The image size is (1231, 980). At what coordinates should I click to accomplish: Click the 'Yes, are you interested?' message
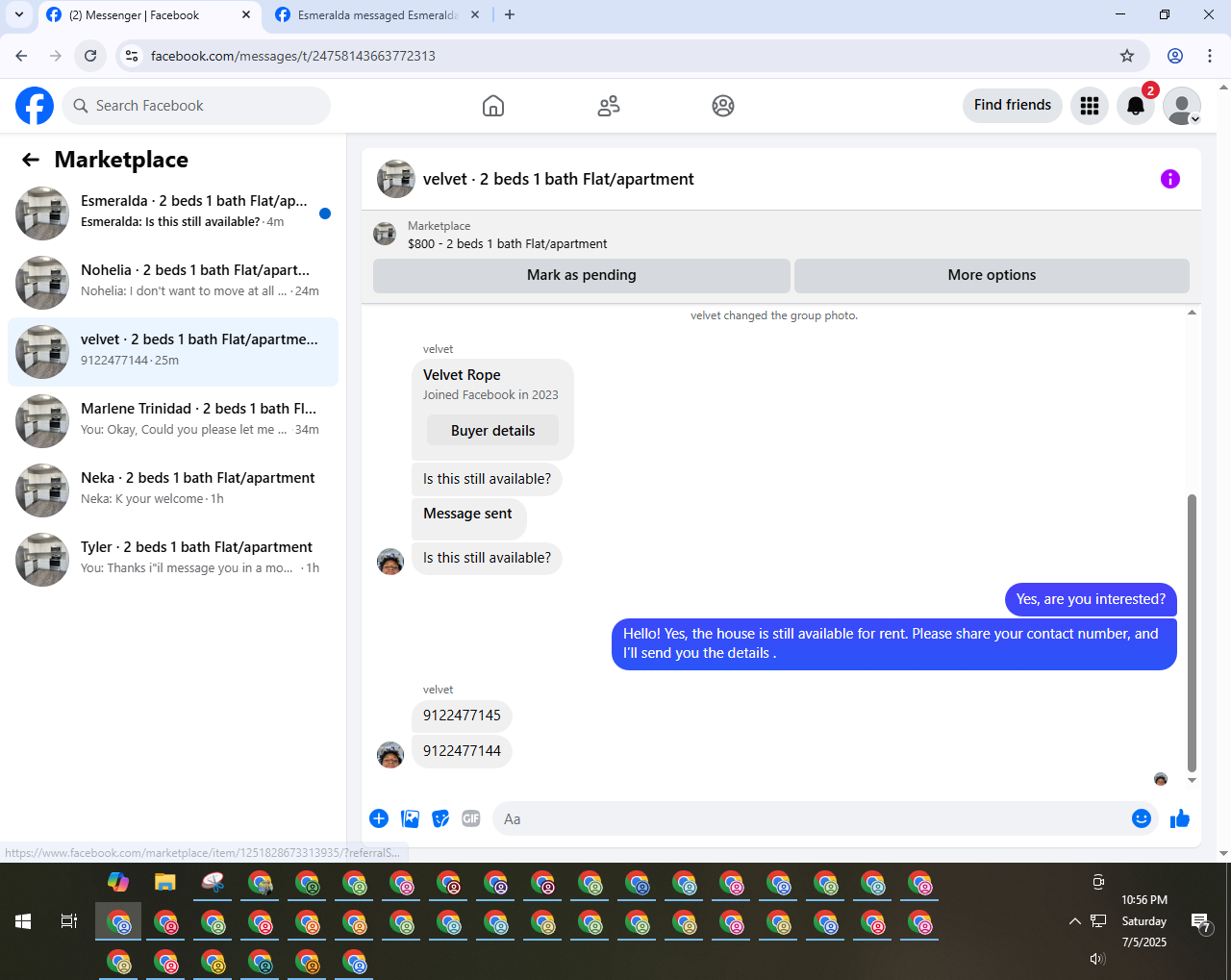click(x=1091, y=599)
